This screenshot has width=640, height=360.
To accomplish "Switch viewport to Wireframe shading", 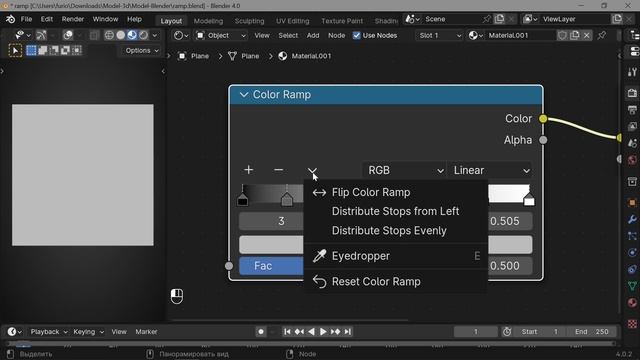I will (109, 36).
